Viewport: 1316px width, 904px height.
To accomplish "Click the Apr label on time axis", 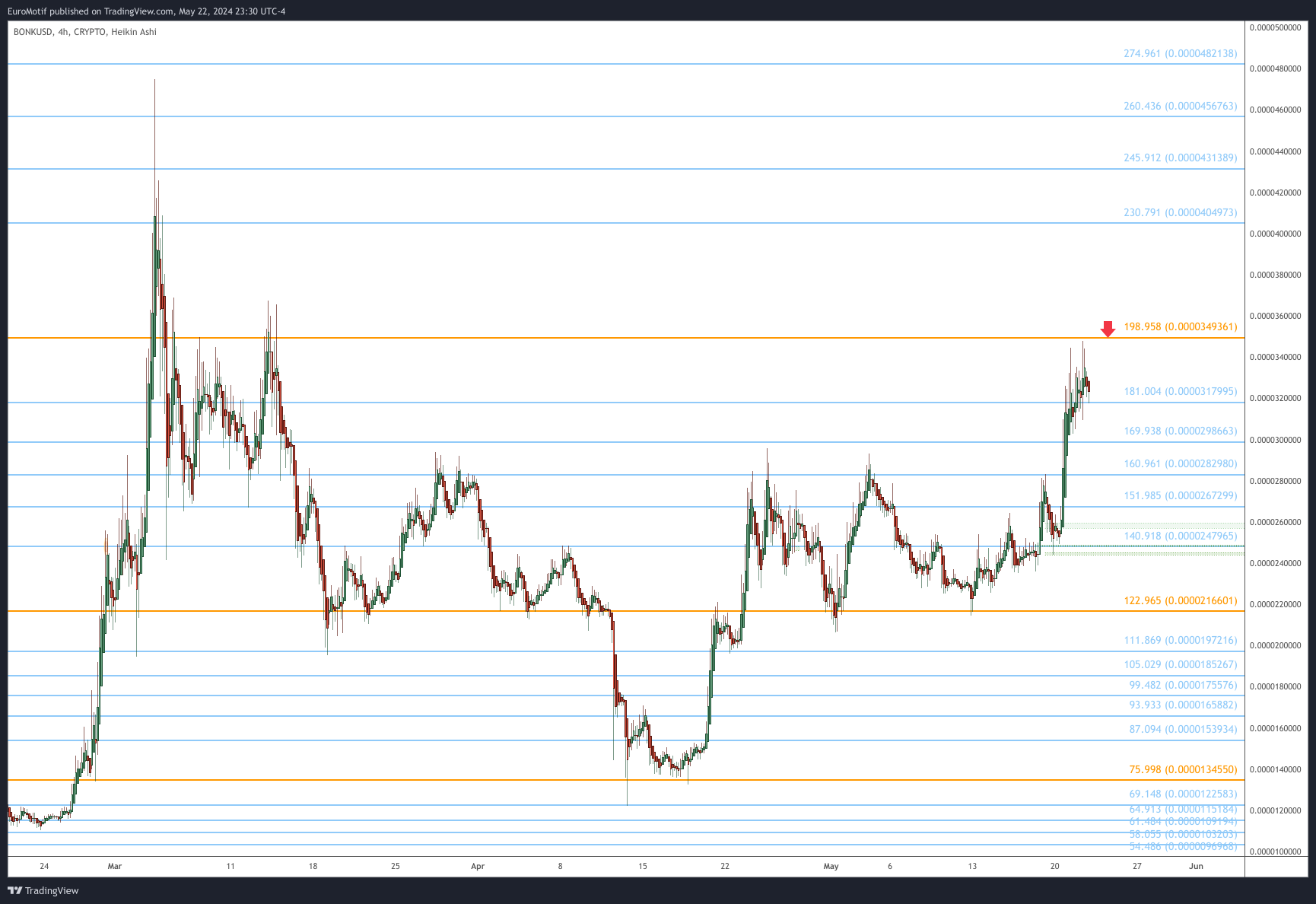I will pyautogui.click(x=478, y=866).
